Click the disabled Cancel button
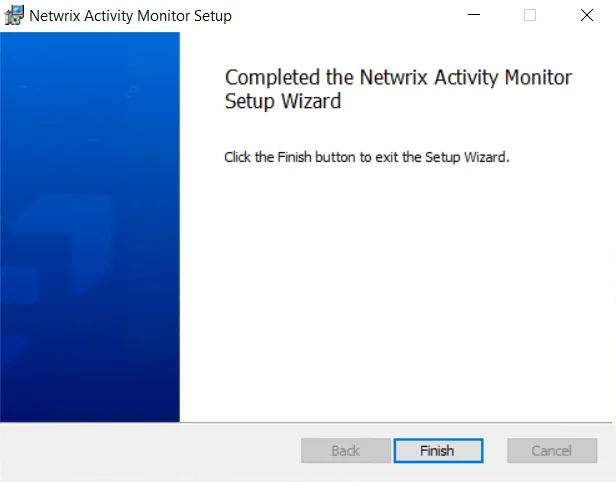 click(552, 451)
